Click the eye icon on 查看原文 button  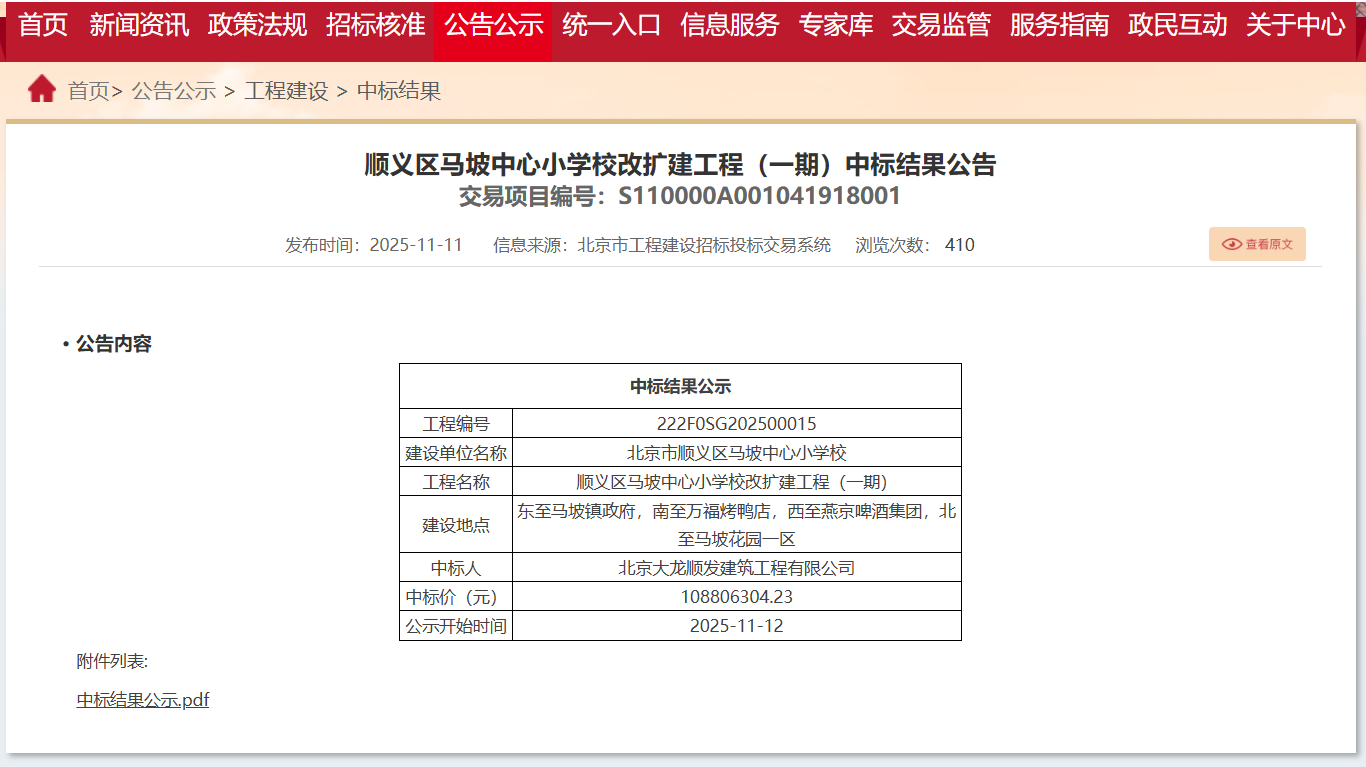(x=1232, y=244)
